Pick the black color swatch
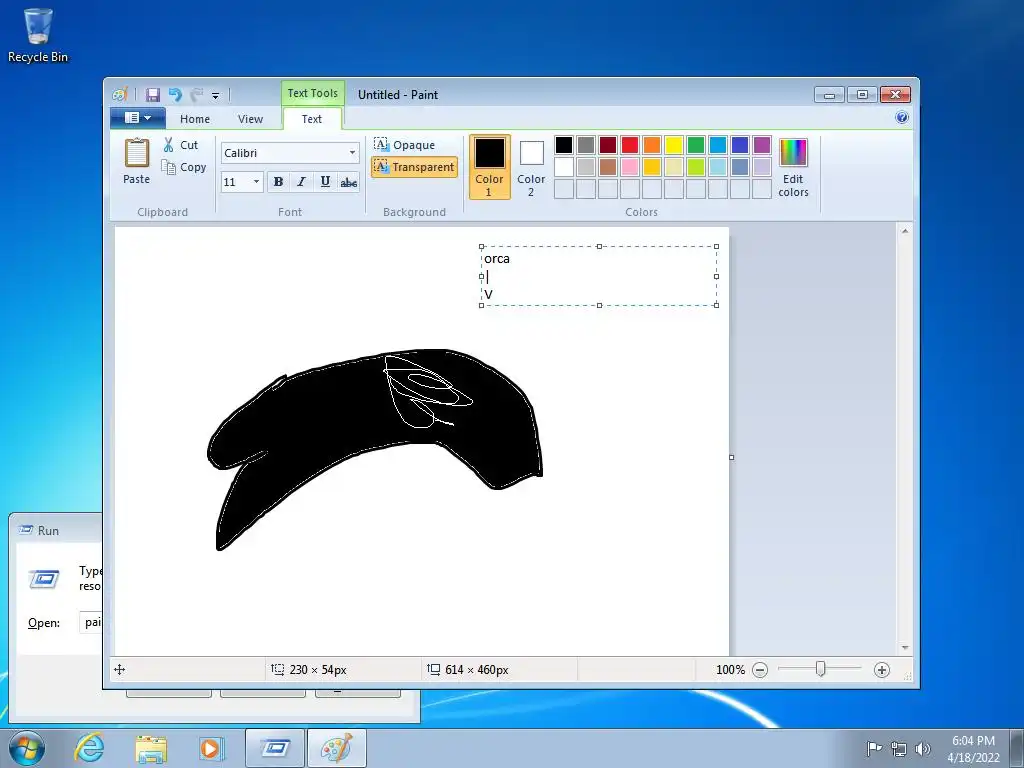This screenshot has height=768, width=1024. (564, 145)
